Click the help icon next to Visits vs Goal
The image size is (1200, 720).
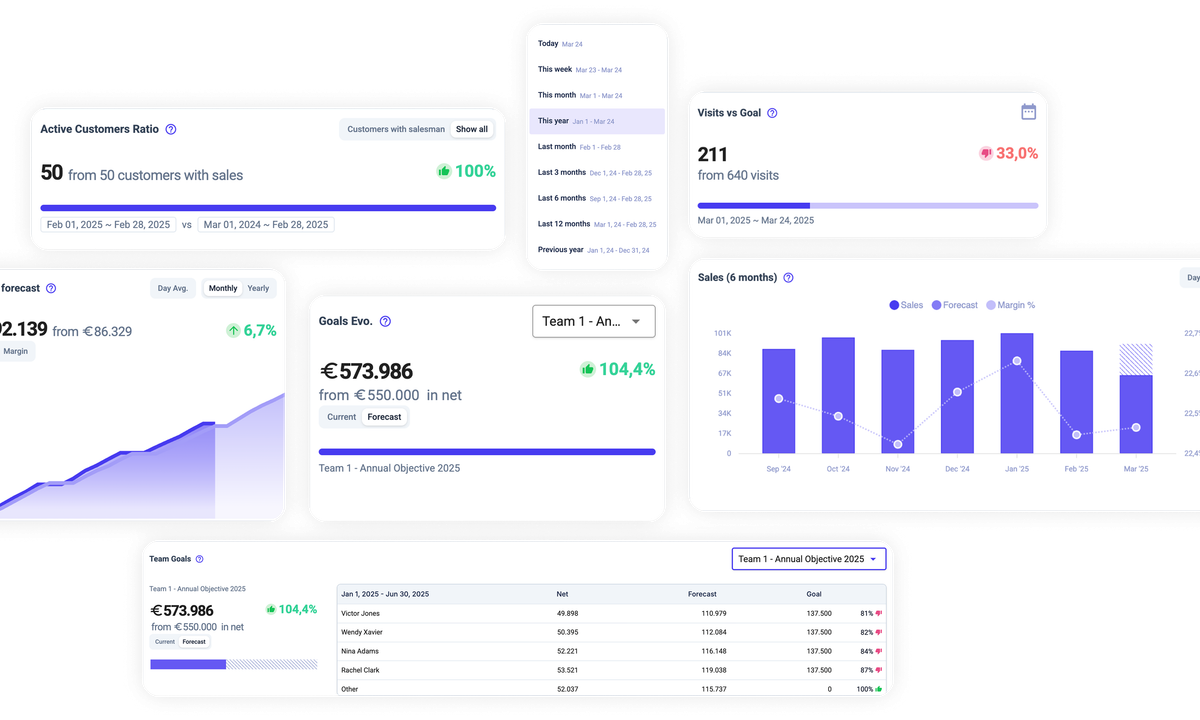point(770,113)
